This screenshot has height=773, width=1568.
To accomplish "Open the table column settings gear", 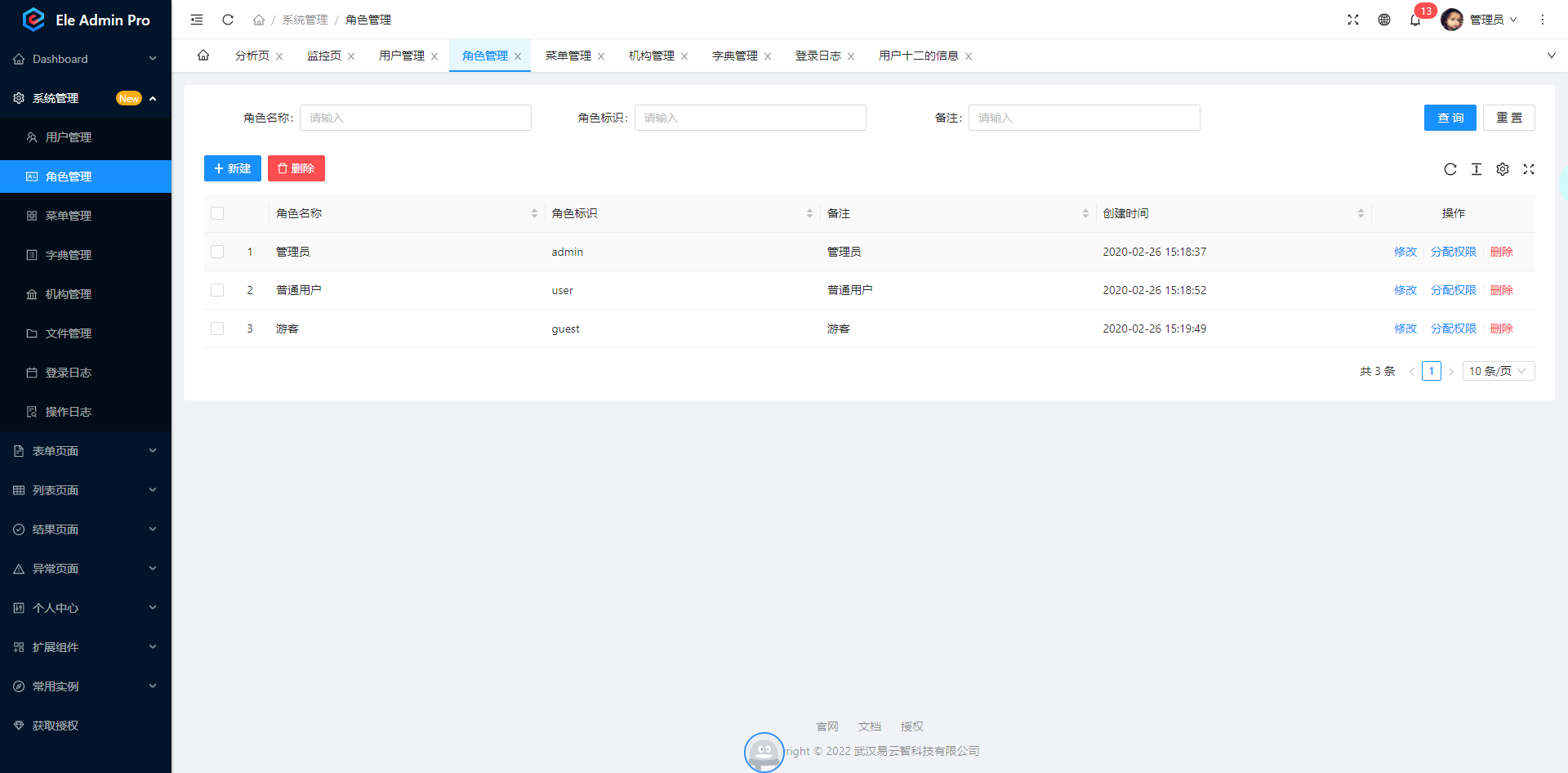I will (1503, 169).
